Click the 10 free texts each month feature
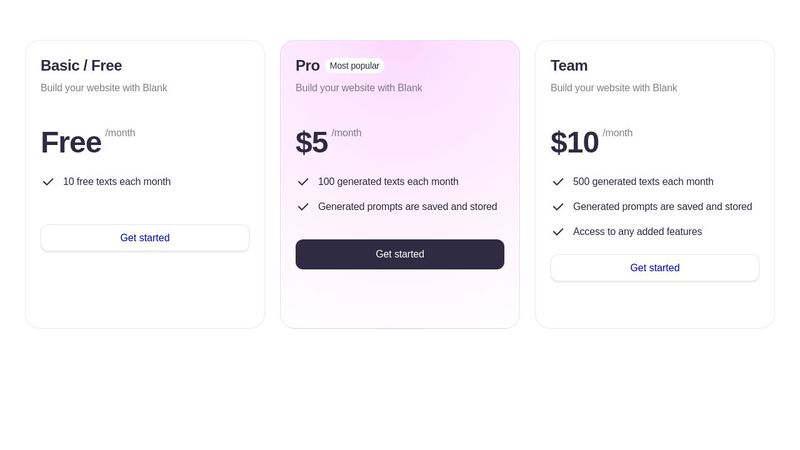 coord(117,182)
